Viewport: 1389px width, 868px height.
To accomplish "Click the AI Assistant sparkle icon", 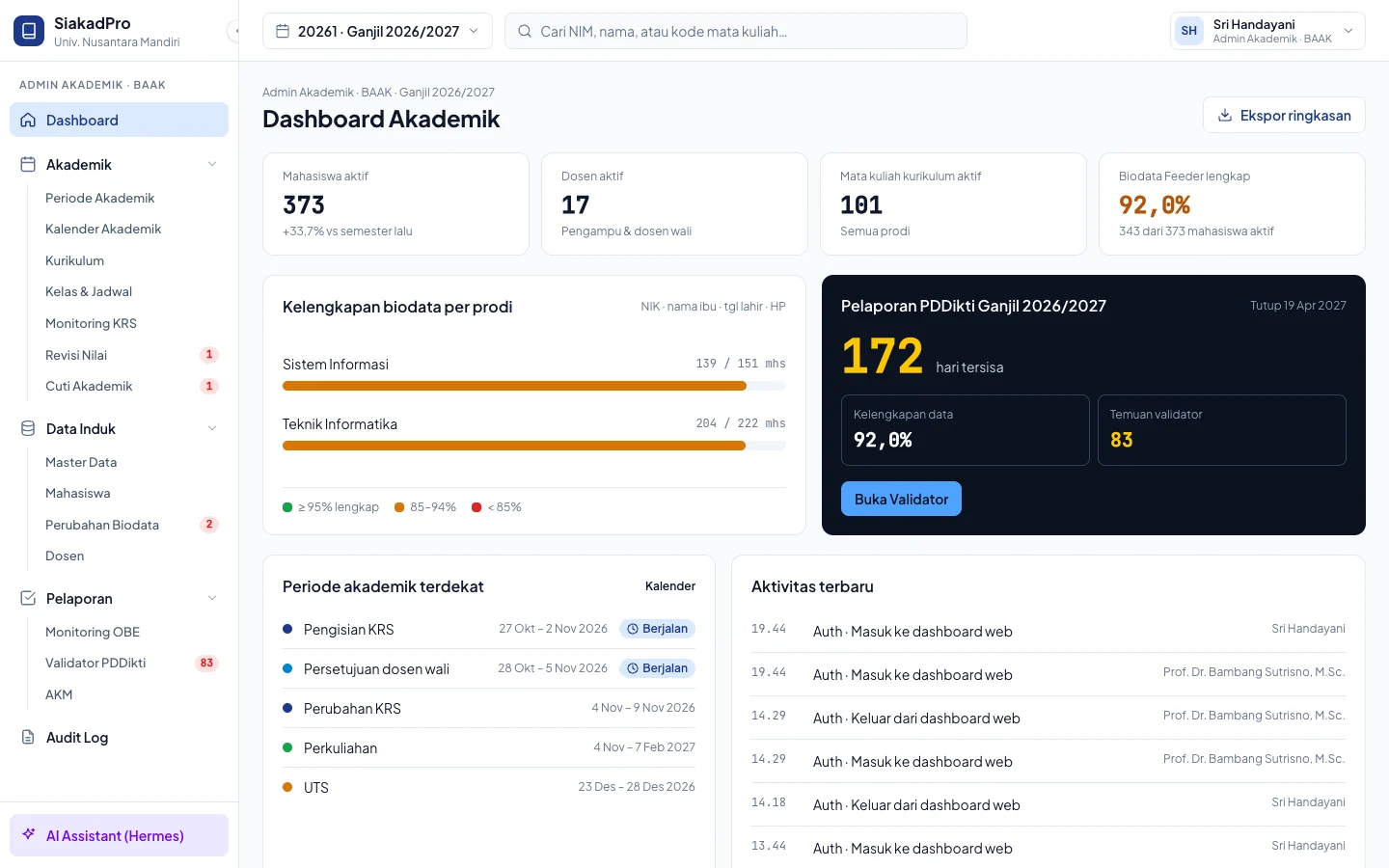I will [29, 835].
